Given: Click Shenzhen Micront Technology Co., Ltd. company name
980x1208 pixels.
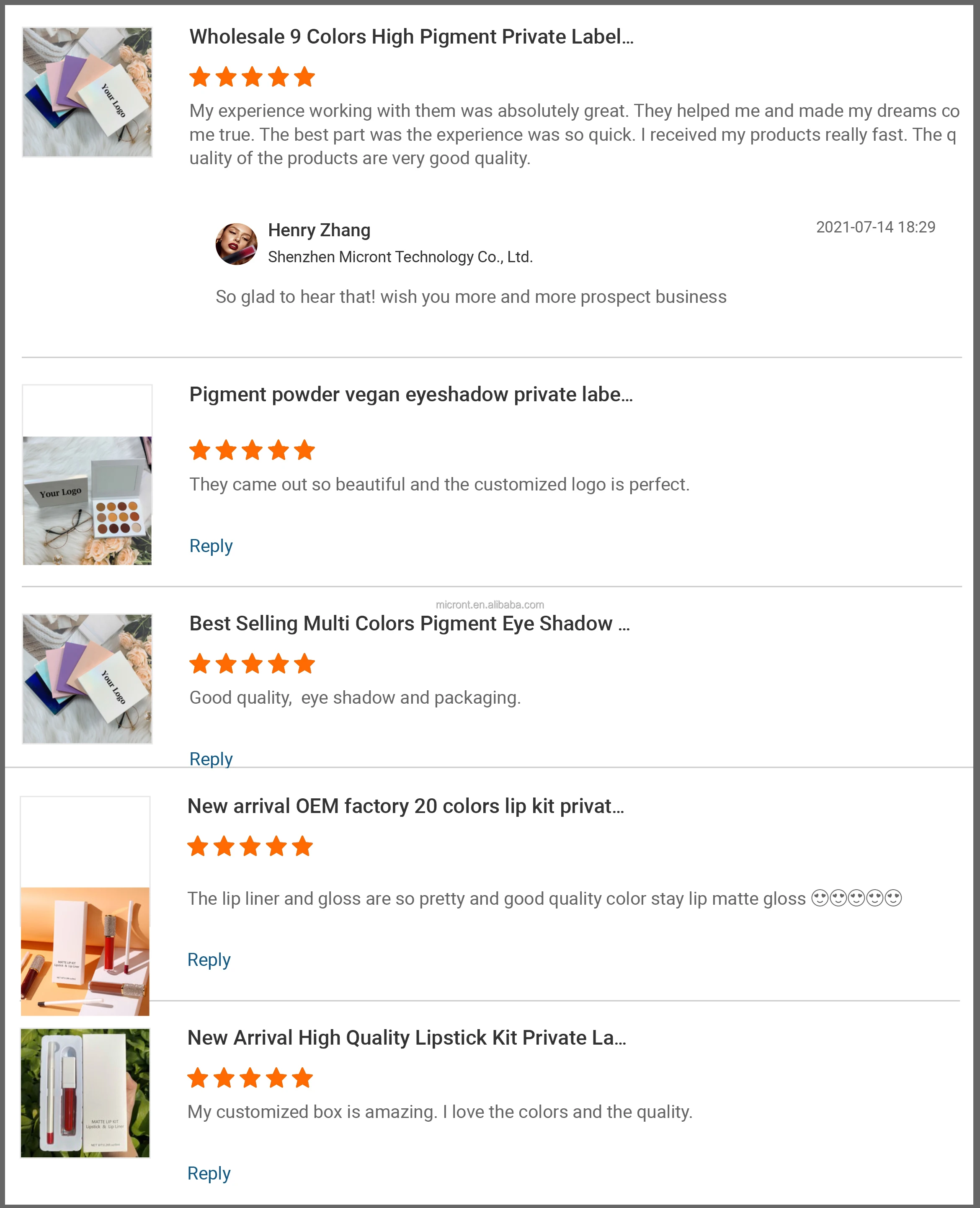Looking at the screenshot, I should 400,258.
